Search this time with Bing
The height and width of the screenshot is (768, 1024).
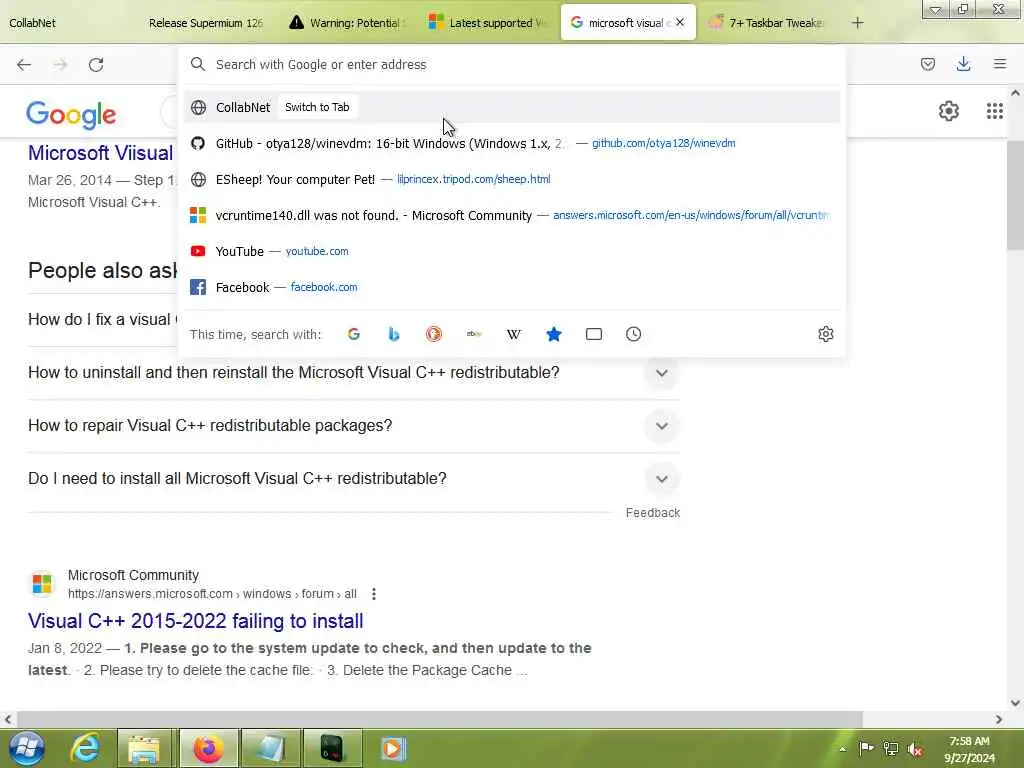click(394, 334)
